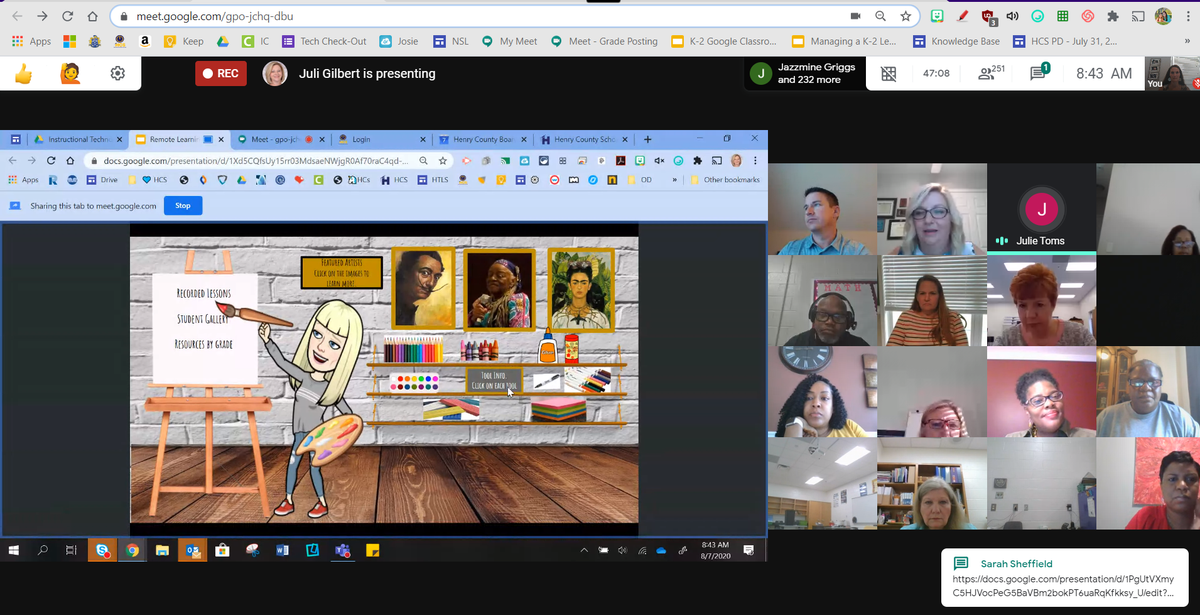Open the grid layout icon in Meet

tap(887, 74)
